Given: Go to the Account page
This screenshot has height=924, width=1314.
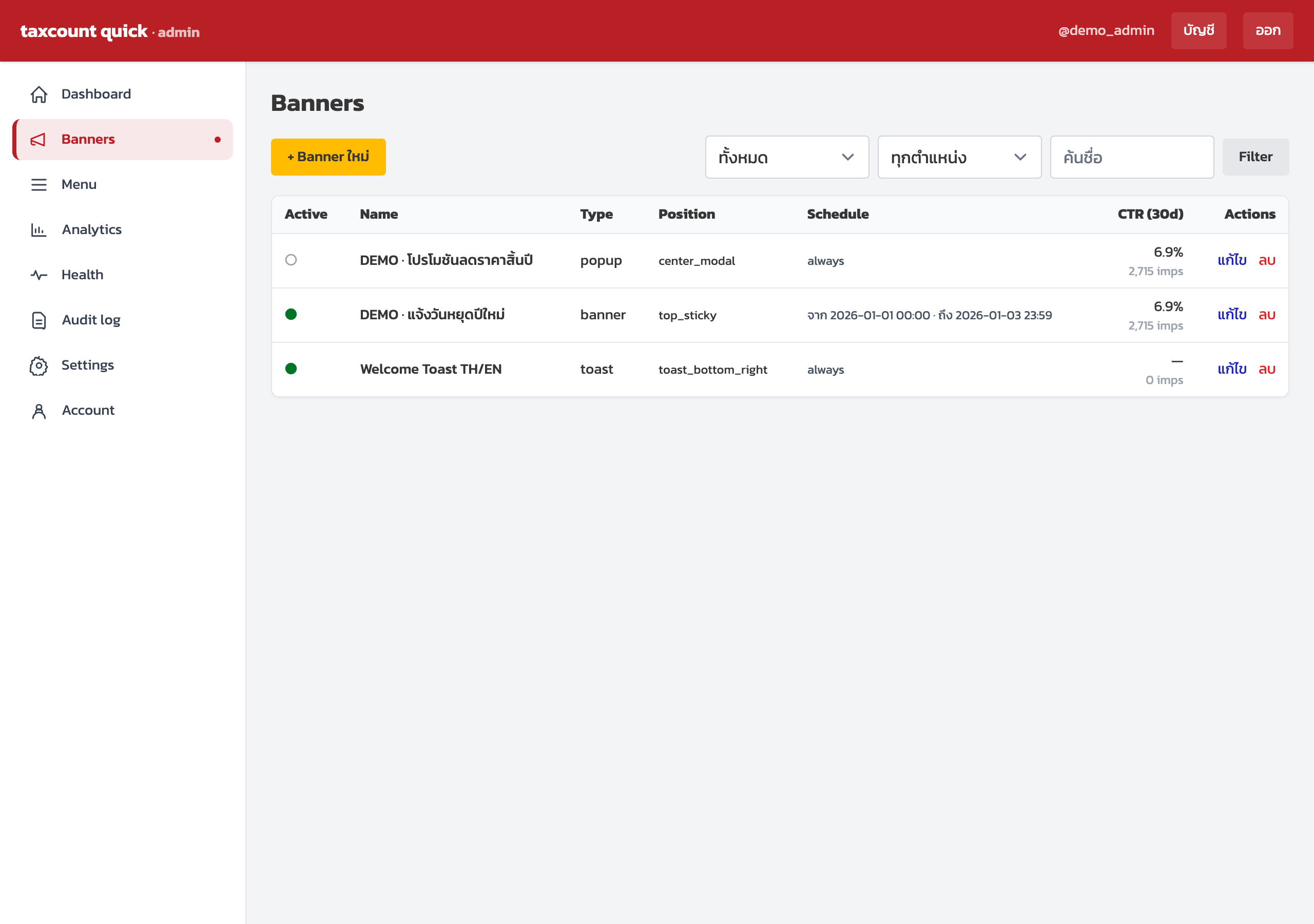Looking at the screenshot, I should pyautogui.click(x=123, y=411).
